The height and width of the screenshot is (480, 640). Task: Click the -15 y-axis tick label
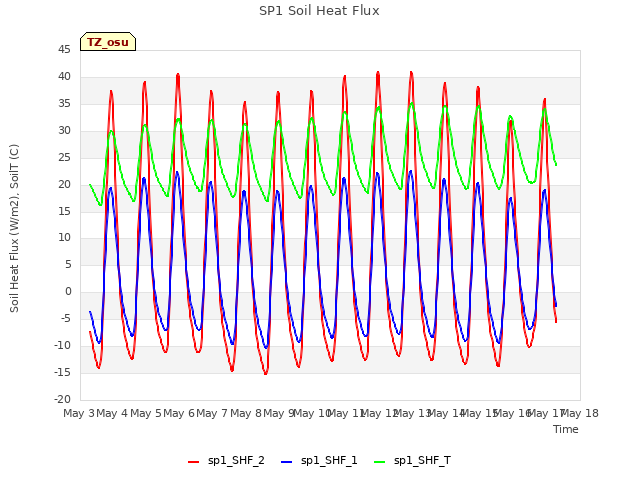pyautogui.click(x=63, y=373)
